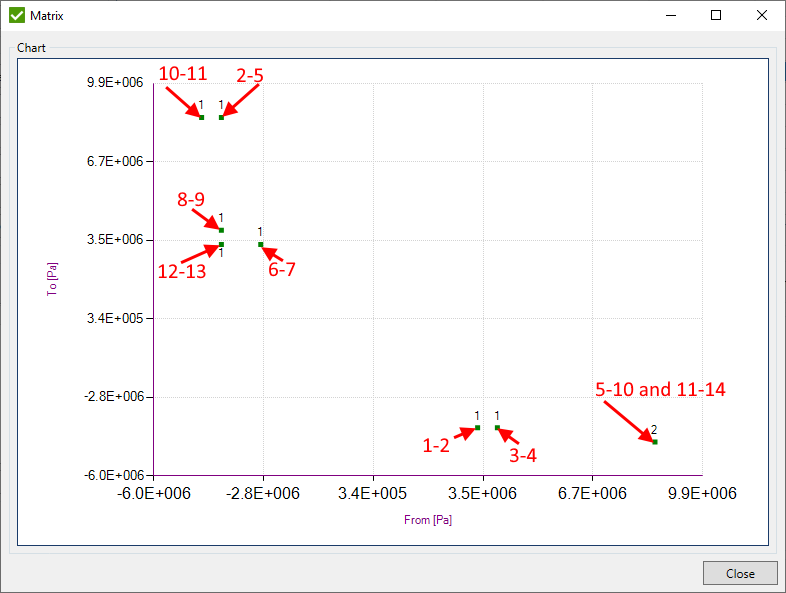The width and height of the screenshot is (786, 593).
Task: Click the green Matrix checkmark icon in title bar
Action: coord(16,15)
